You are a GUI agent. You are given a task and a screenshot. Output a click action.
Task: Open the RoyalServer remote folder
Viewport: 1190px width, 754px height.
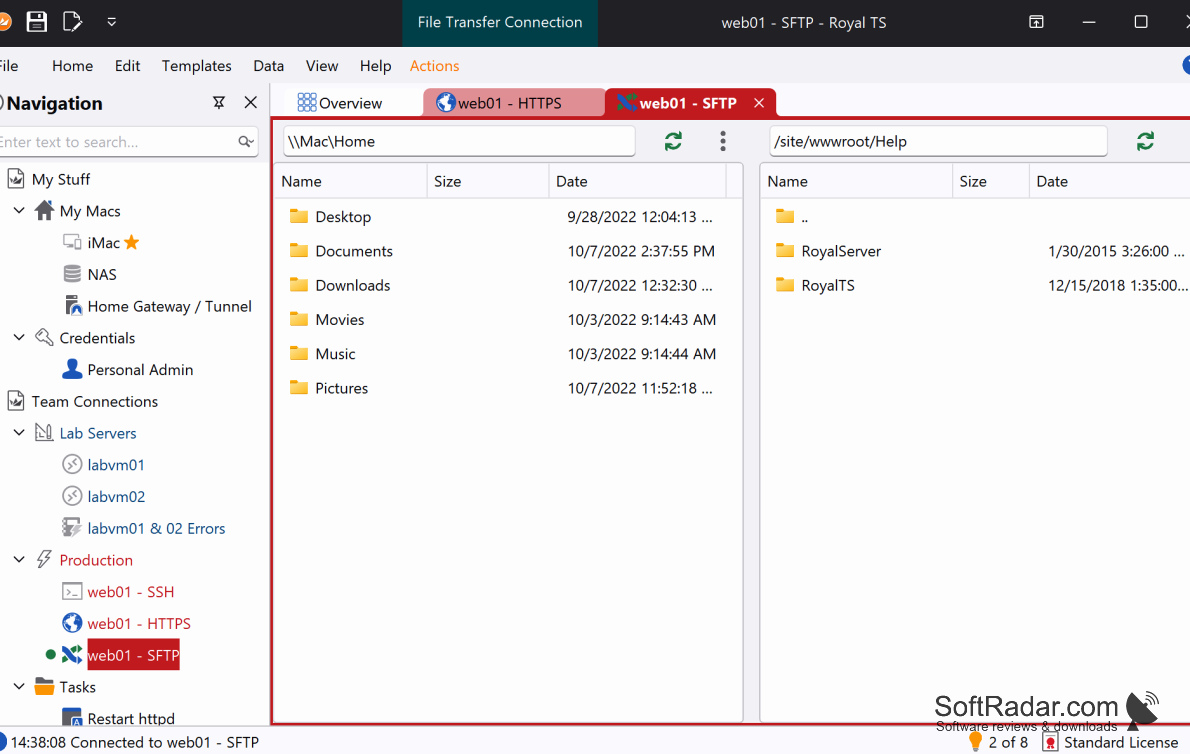841,251
